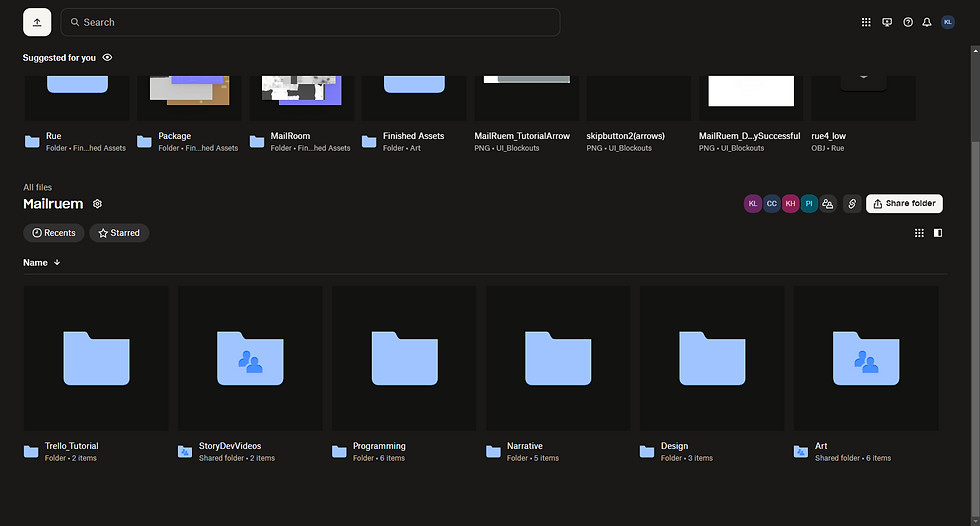Open the Programming folder thumbnail
The height and width of the screenshot is (526, 980).
404,359
